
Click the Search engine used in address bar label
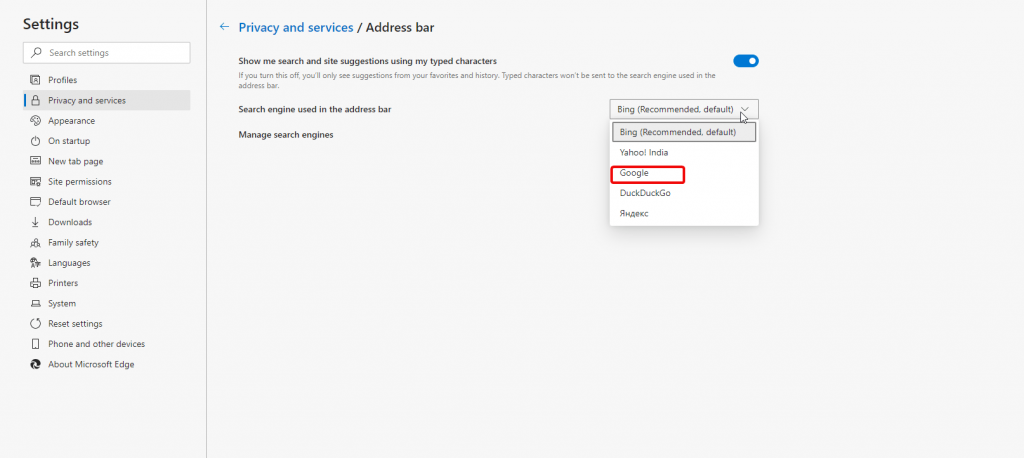(x=315, y=109)
